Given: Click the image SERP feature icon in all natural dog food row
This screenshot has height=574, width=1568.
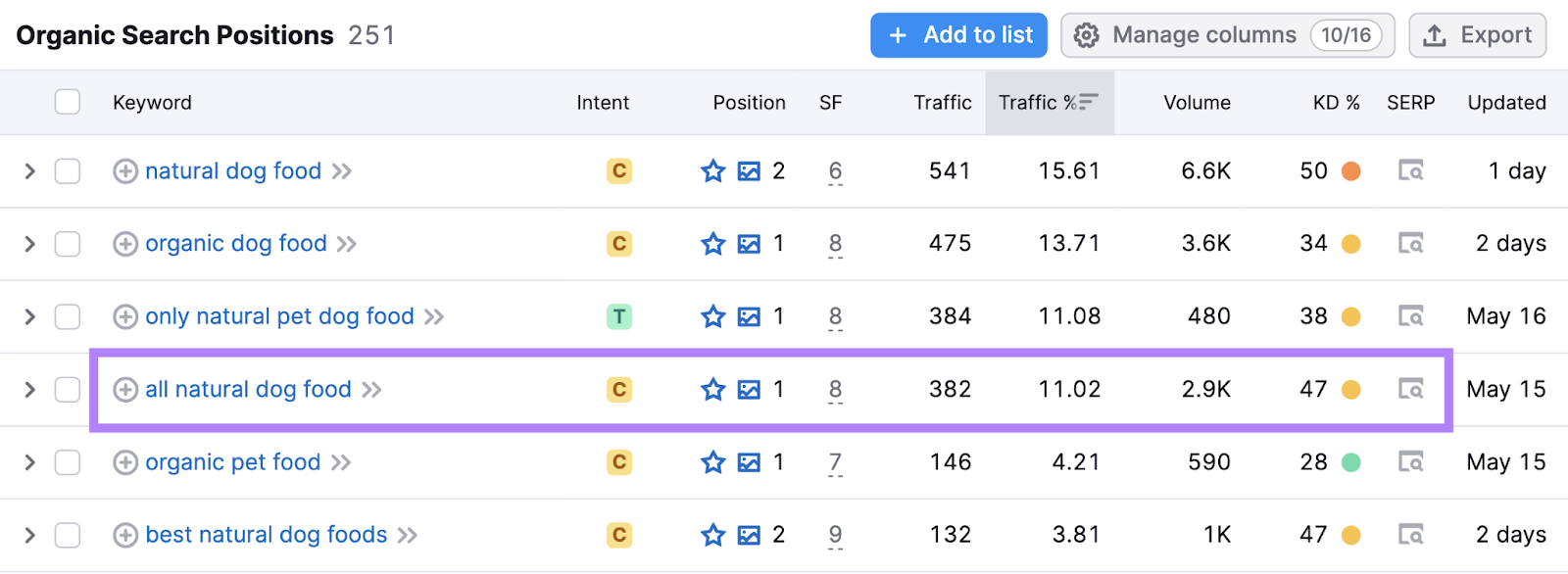Looking at the screenshot, I should pos(749,391).
